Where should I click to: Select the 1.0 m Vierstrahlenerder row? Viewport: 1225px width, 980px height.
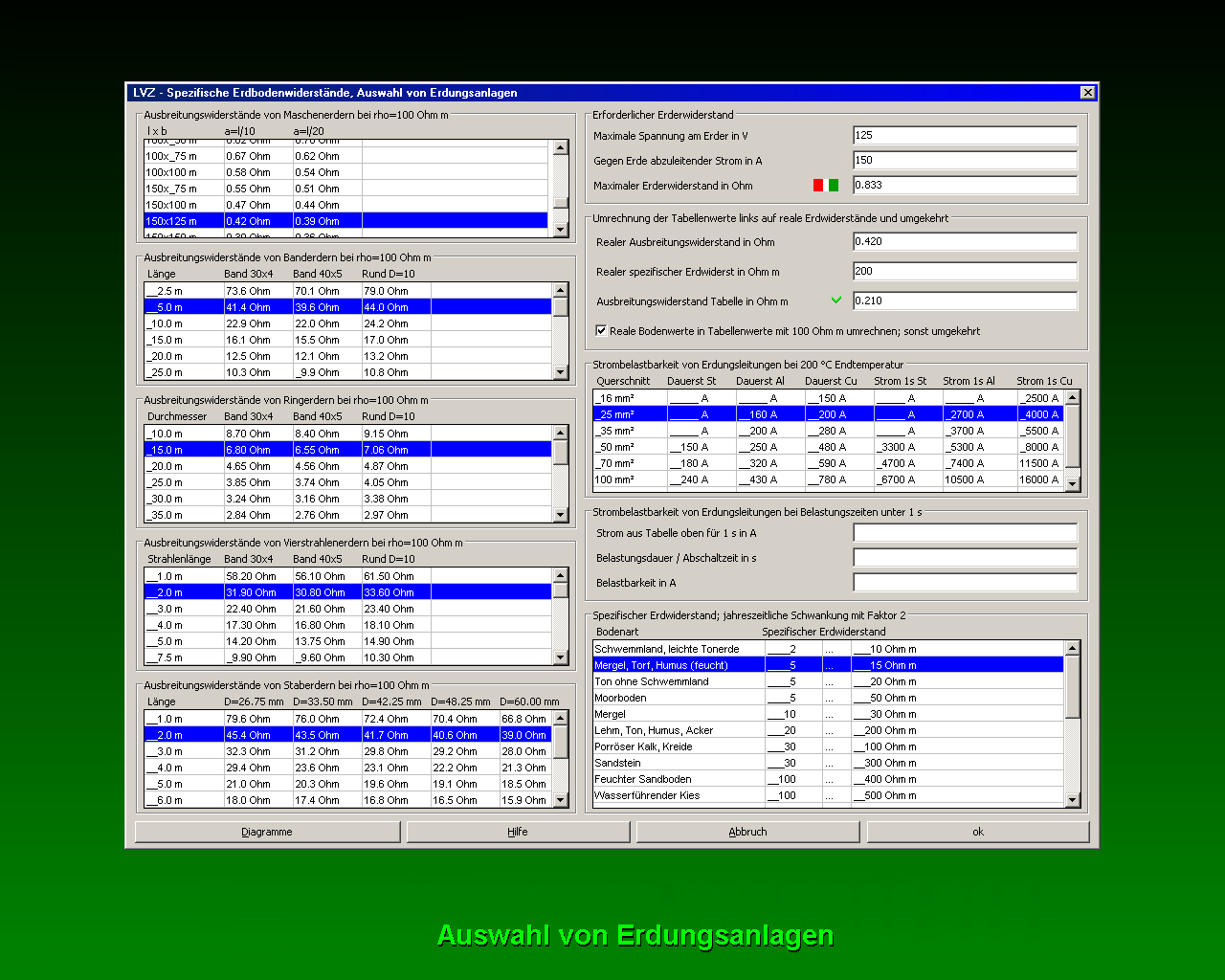347,576
